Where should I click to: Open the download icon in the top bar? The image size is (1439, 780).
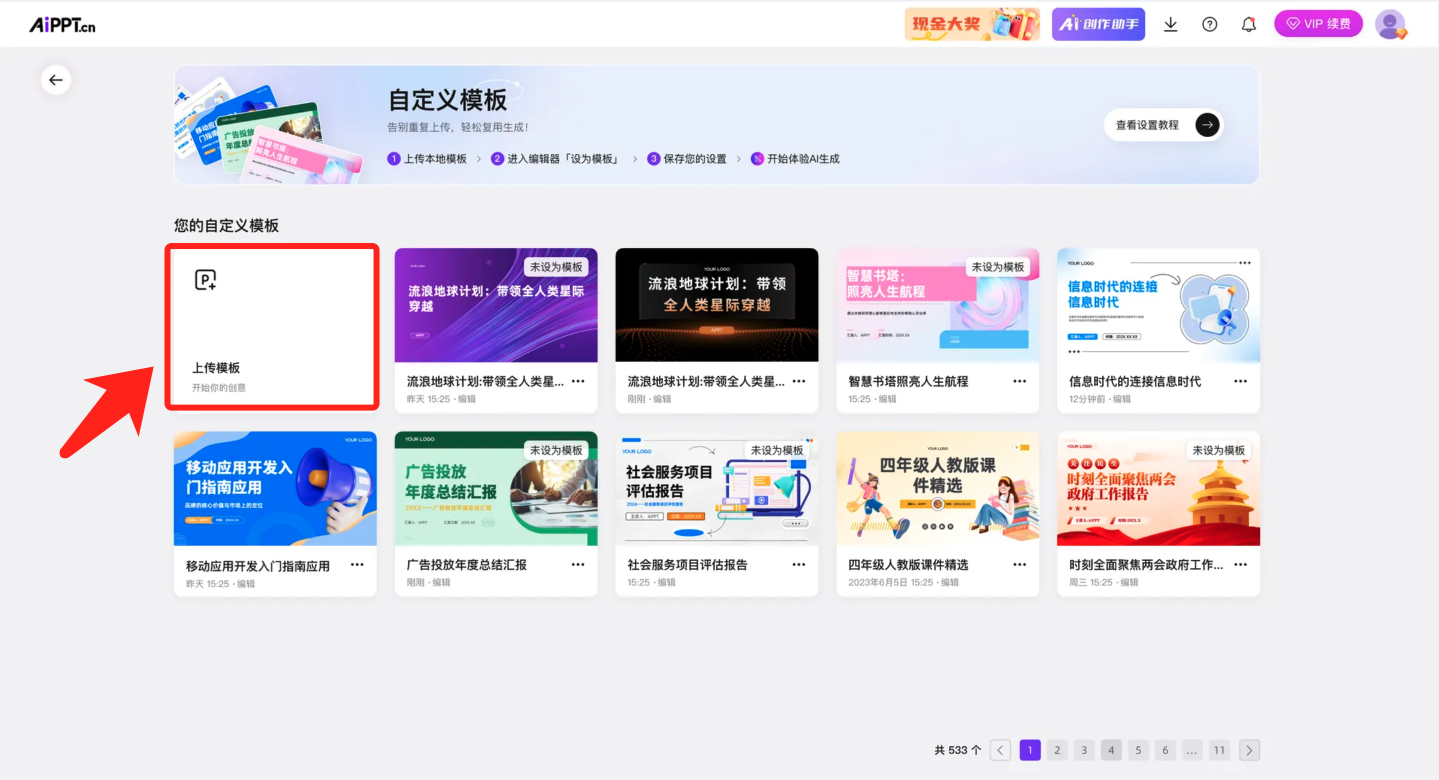[1170, 24]
